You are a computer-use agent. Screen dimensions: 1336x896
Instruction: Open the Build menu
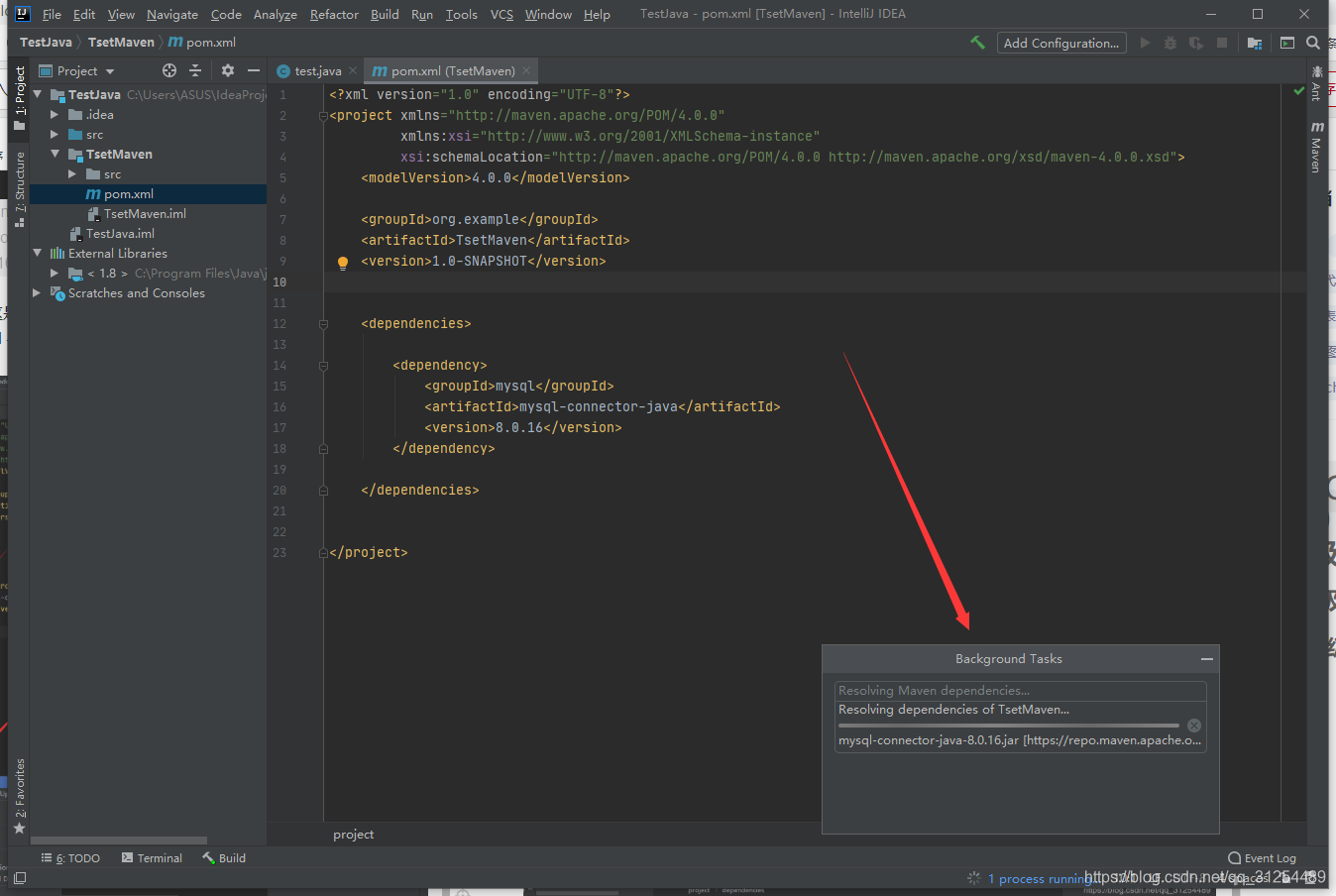(385, 14)
